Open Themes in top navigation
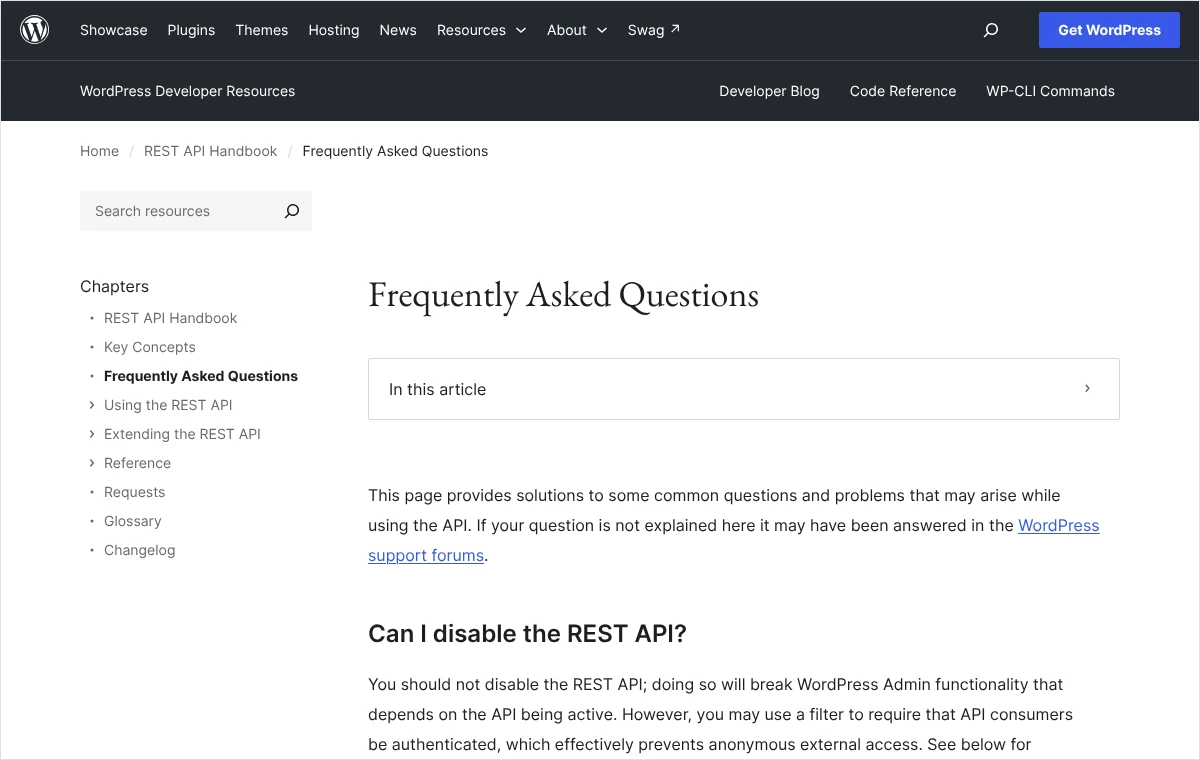Screen dimensions: 1200x760 [262, 30]
